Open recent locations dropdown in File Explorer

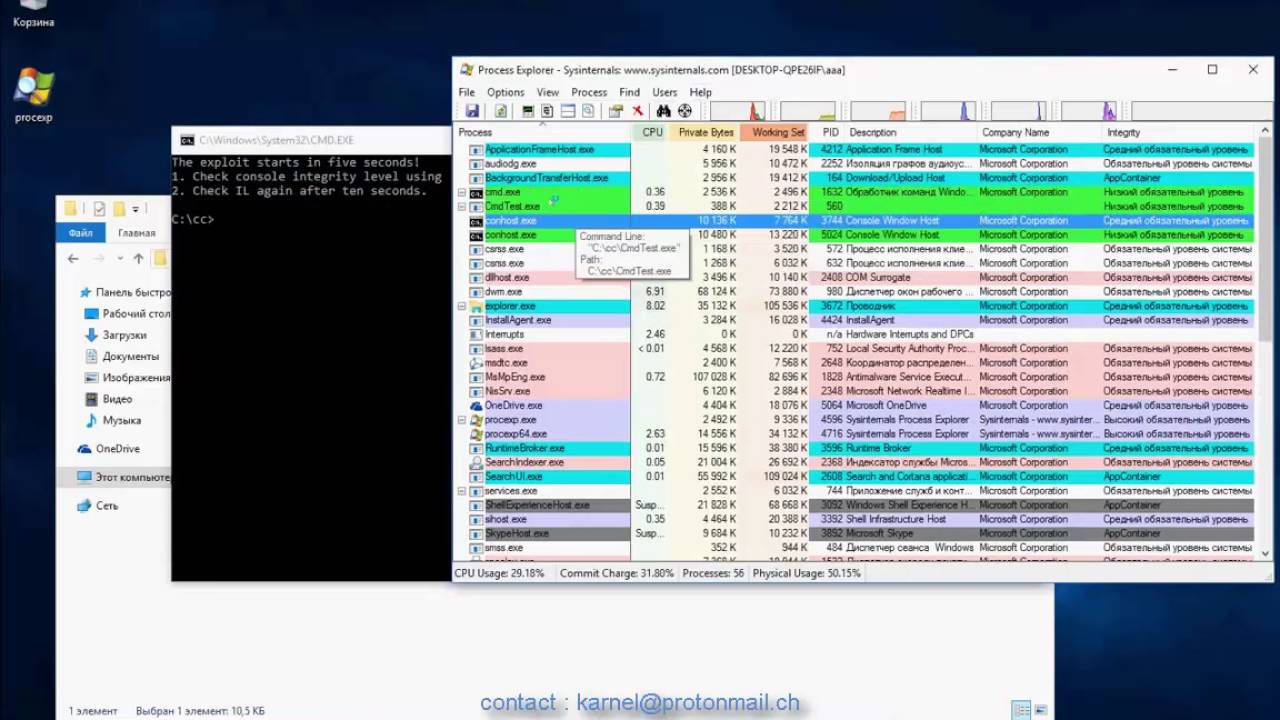click(120, 258)
